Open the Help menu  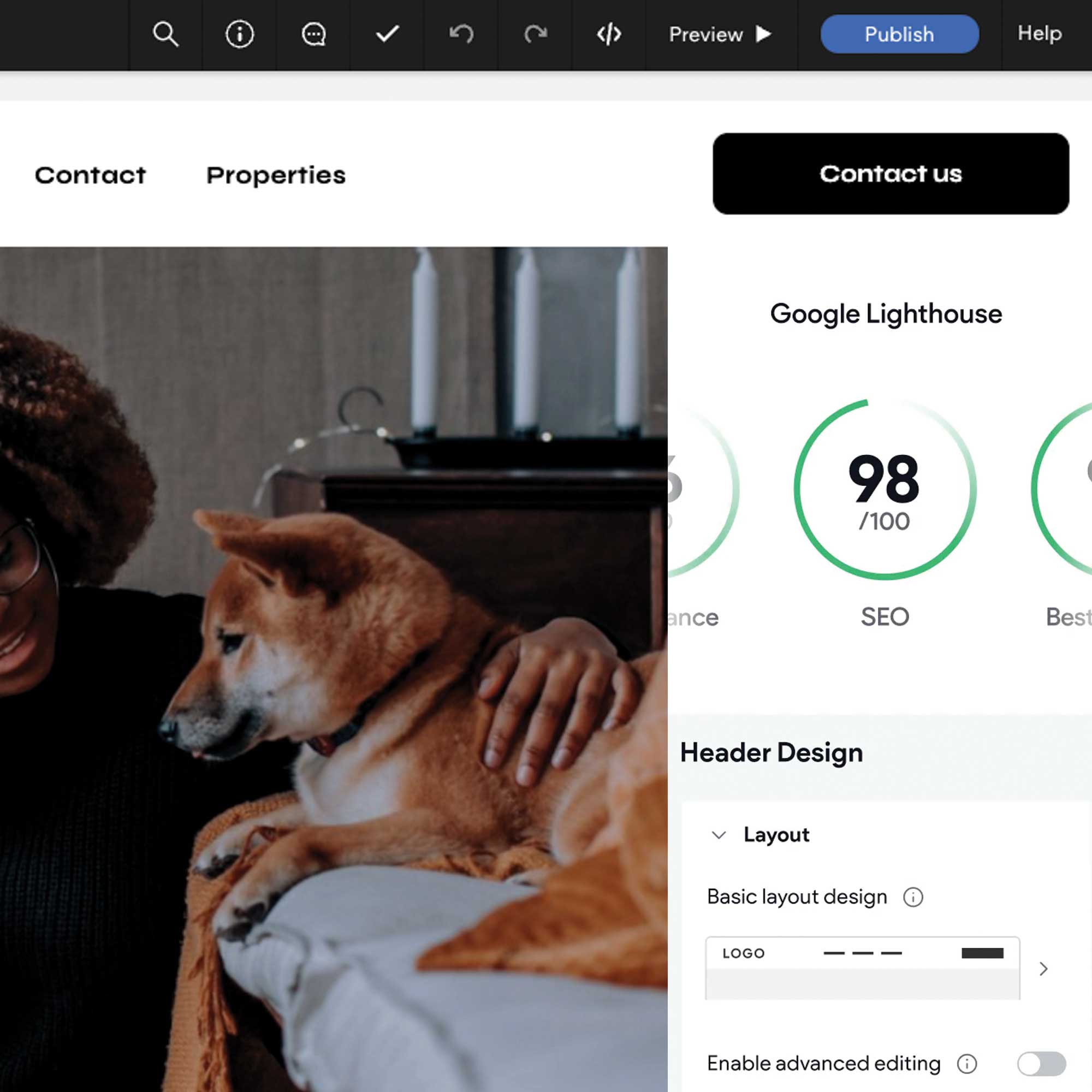coord(1039,33)
